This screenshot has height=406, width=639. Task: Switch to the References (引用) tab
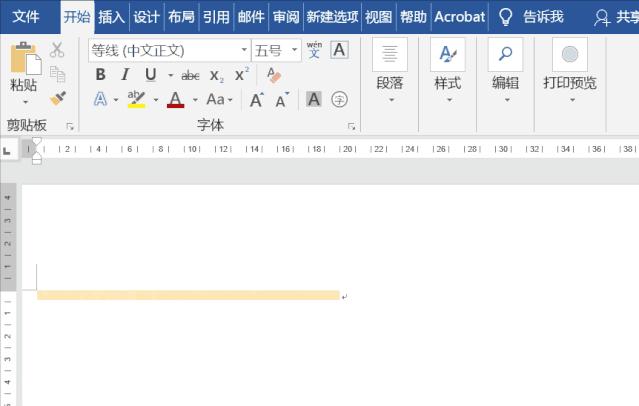pos(216,17)
